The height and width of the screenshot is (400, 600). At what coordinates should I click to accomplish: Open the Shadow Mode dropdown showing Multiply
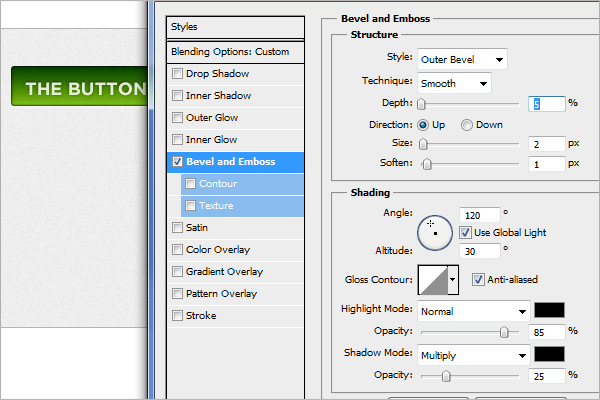[474, 355]
